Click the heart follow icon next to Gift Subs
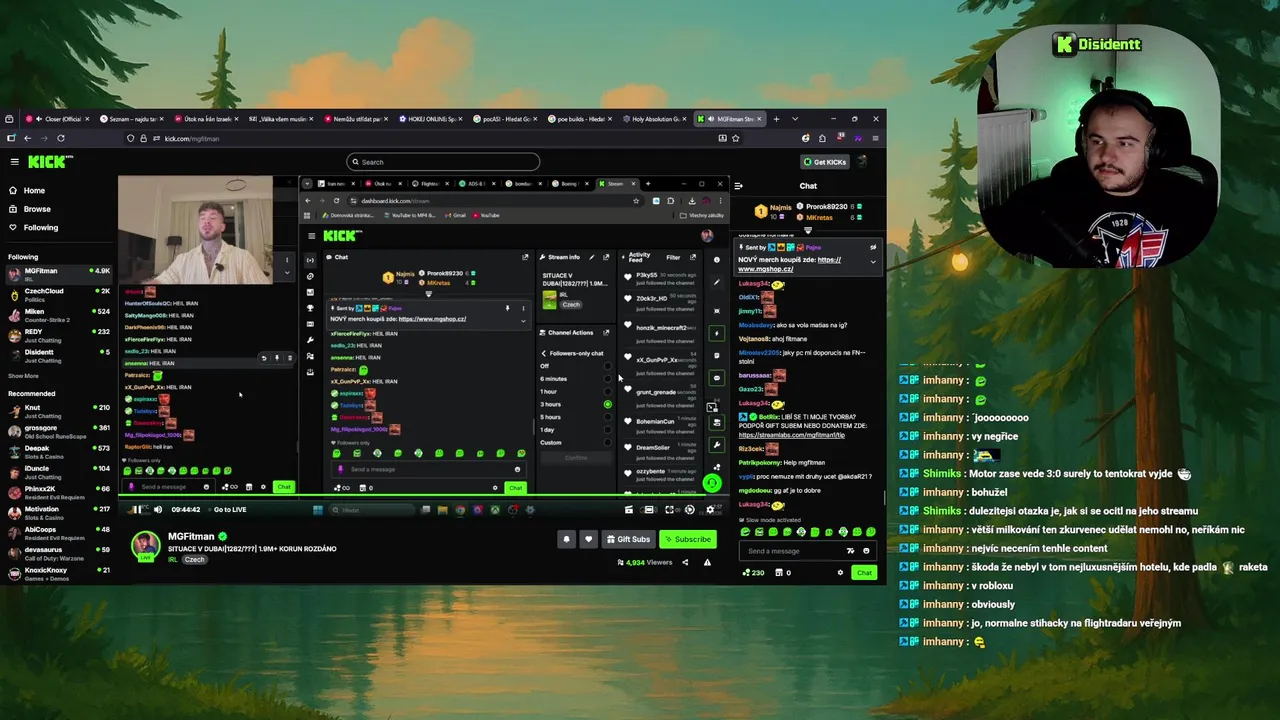Screen dimensions: 1280x720 pos(588,539)
